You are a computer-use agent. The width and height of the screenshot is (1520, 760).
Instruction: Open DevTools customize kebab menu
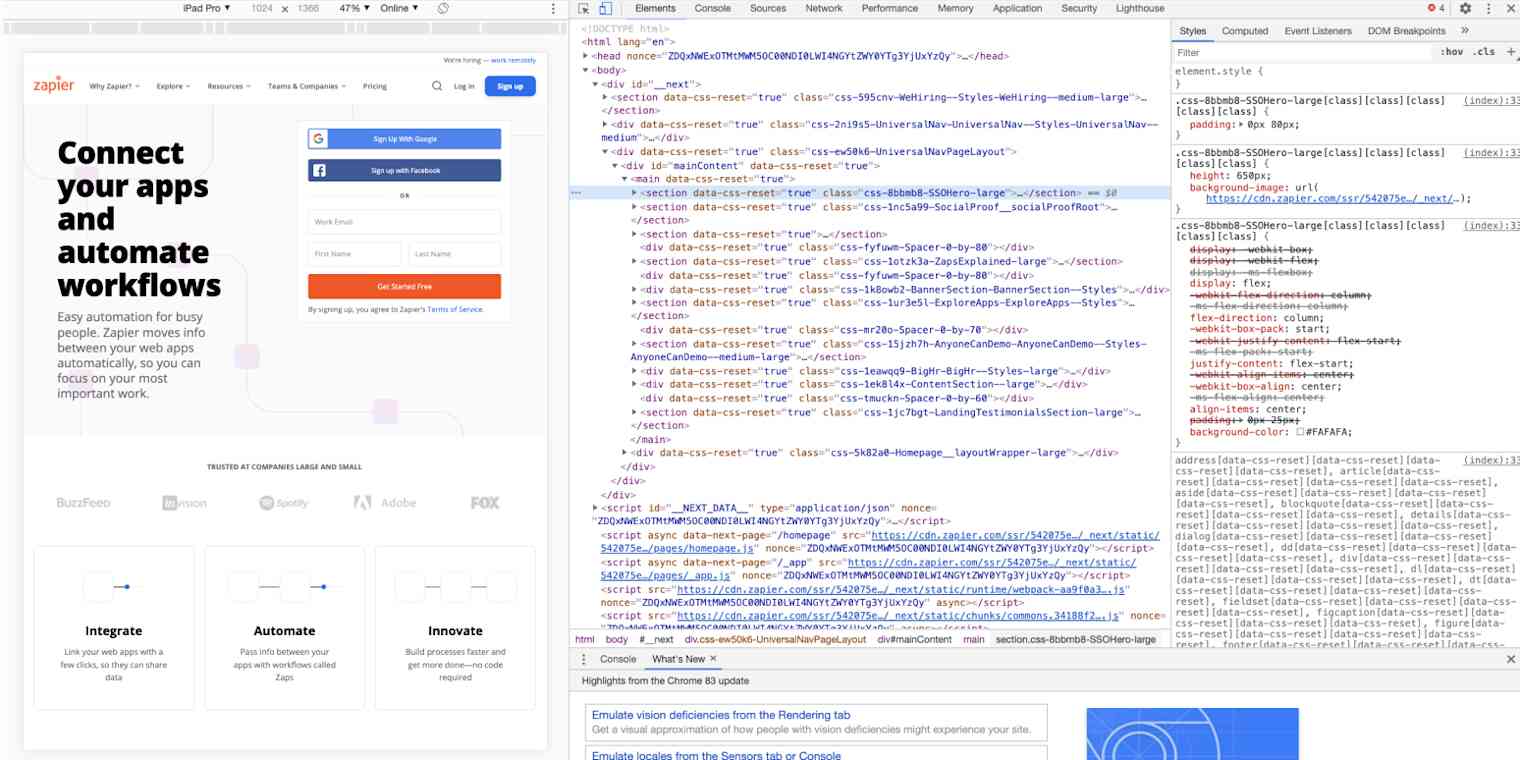[1488, 8]
